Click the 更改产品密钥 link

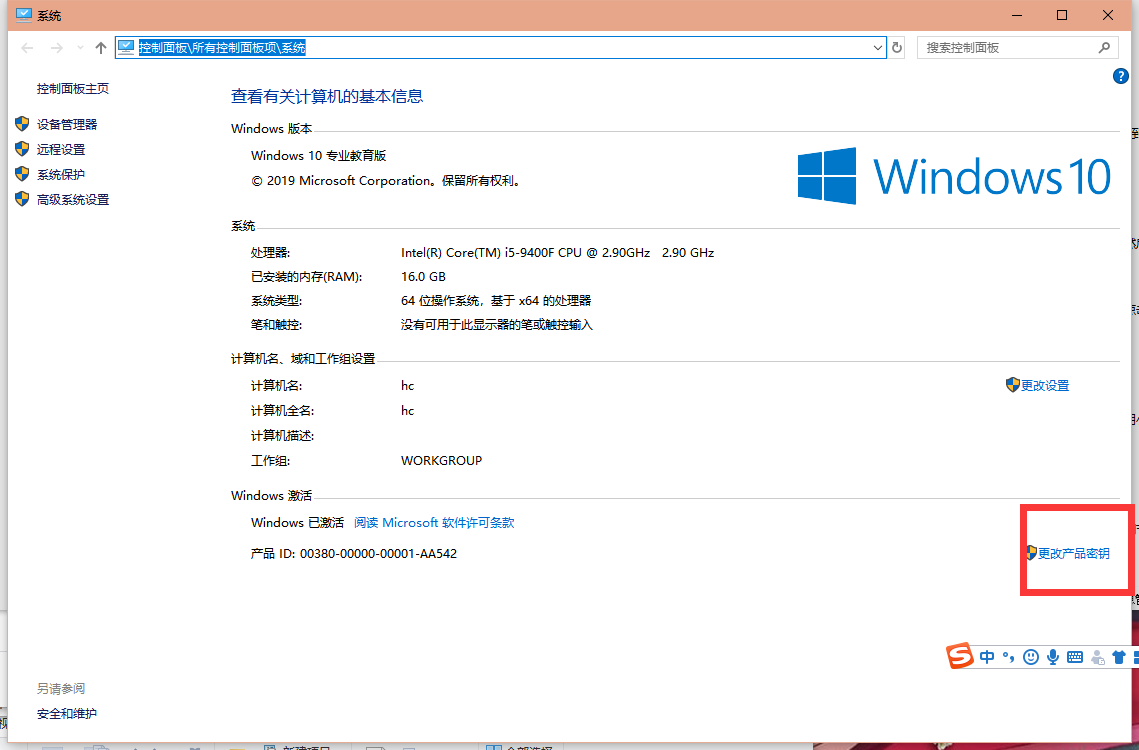click(1073, 553)
